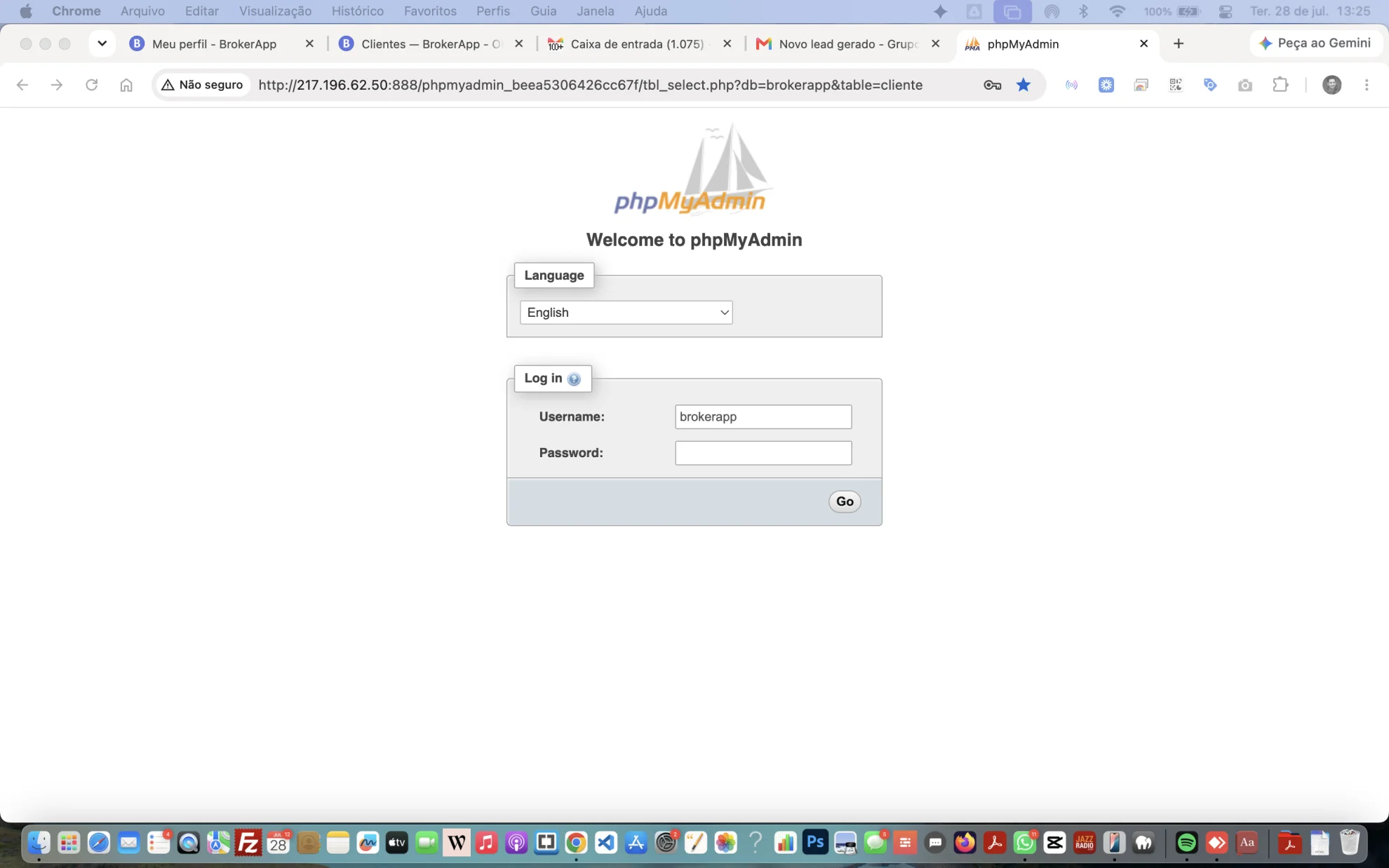Open the QR code extension
This screenshot has width=1389, height=868.
tap(1176, 85)
